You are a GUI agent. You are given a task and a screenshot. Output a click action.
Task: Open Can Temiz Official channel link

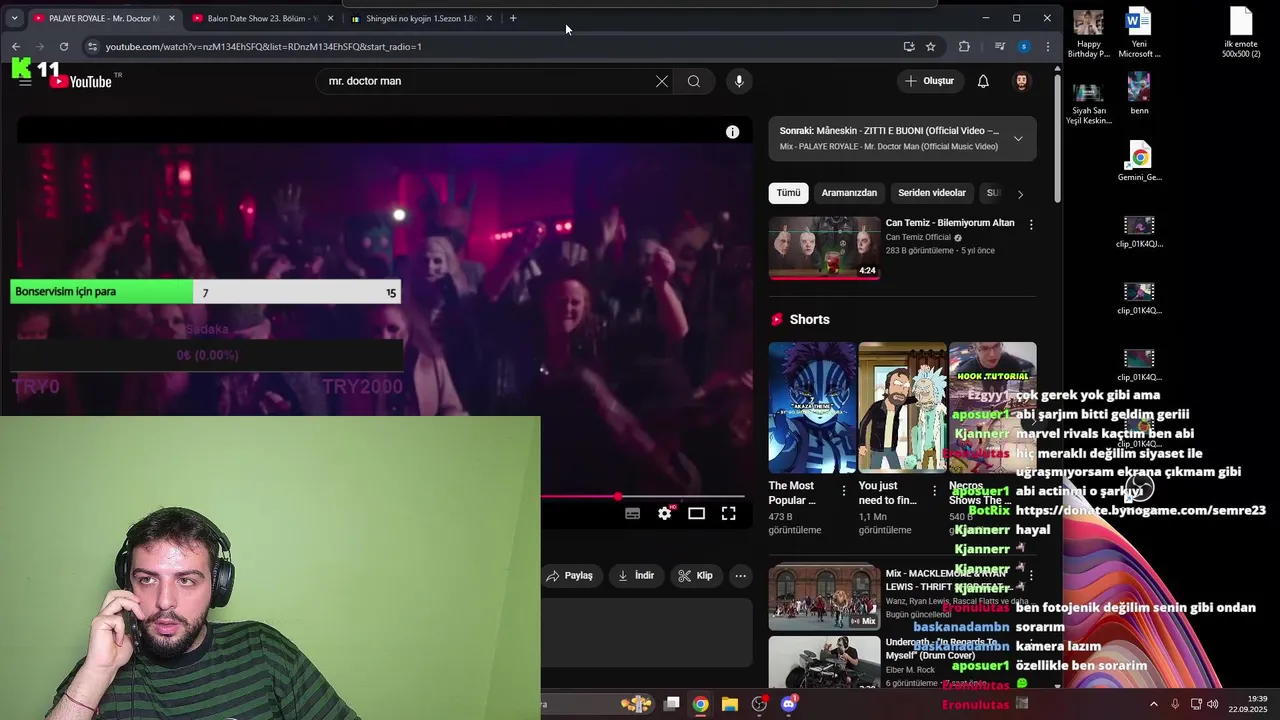(918, 237)
